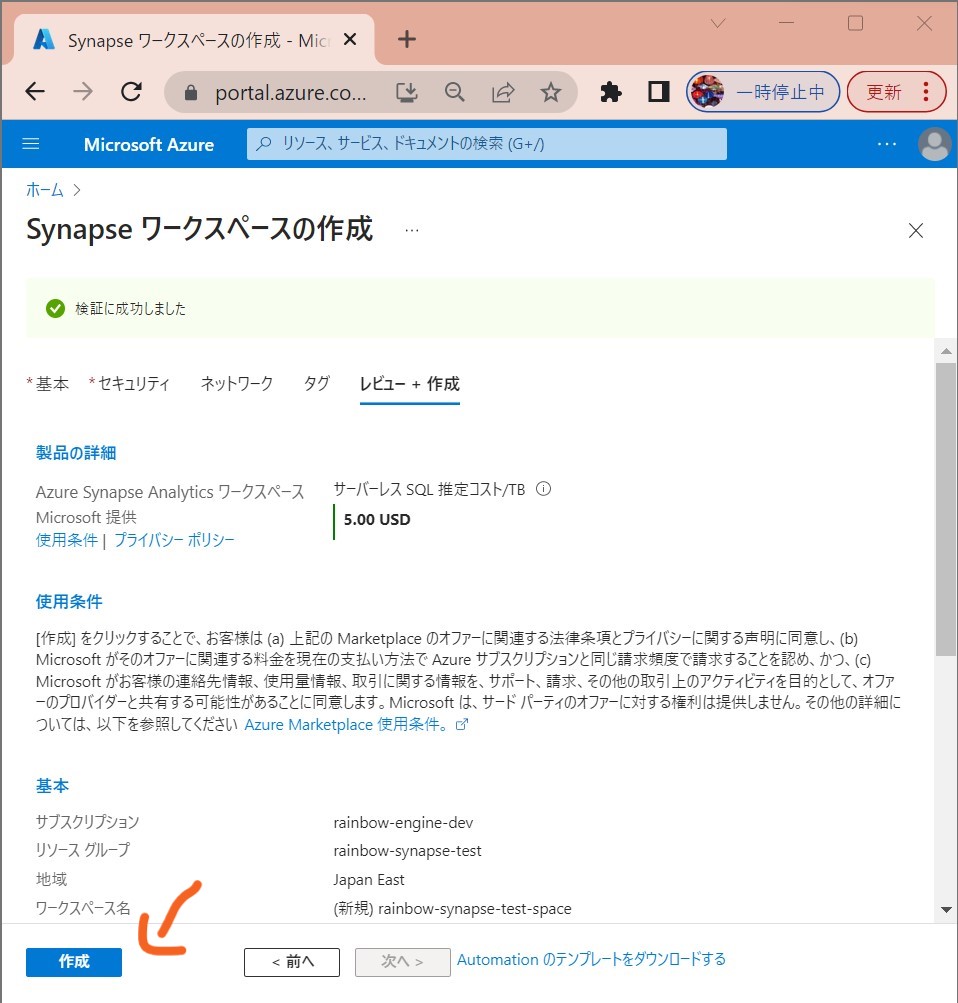The image size is (958, 1003).
Task: Click the portal.azure.co... address bar URL
Action: [291, 93]
